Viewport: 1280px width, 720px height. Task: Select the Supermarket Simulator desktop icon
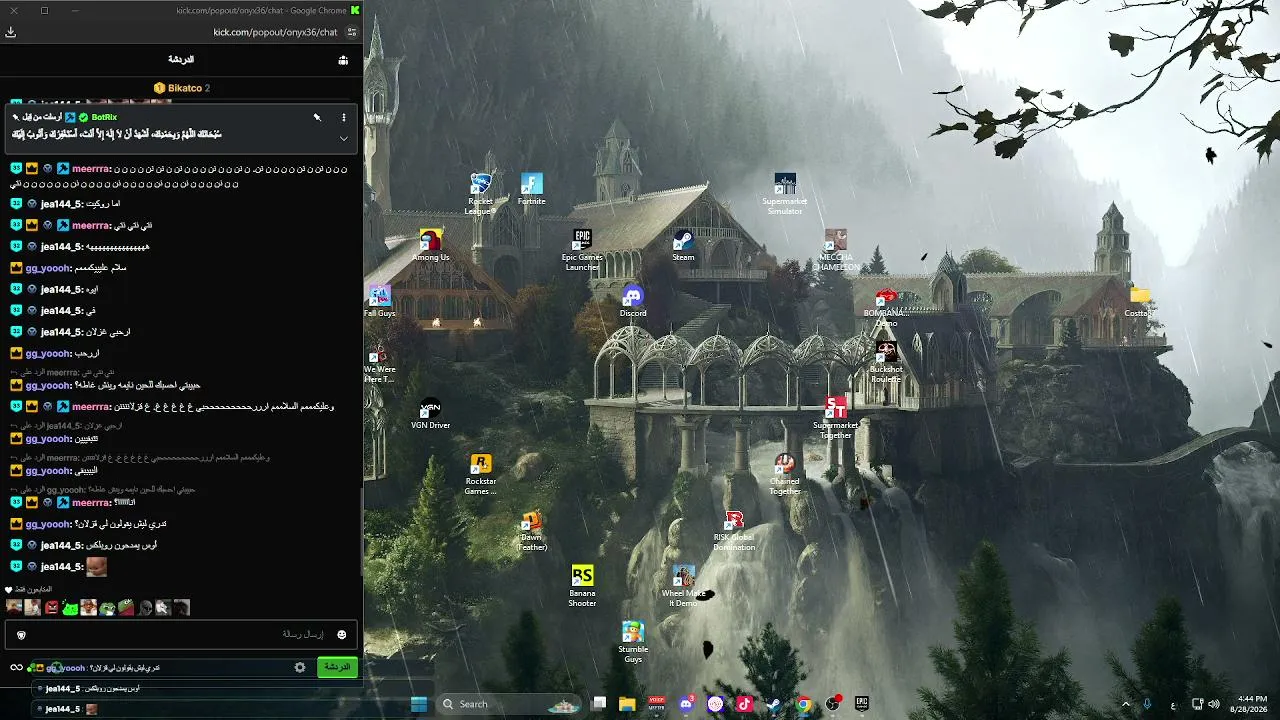785,194
